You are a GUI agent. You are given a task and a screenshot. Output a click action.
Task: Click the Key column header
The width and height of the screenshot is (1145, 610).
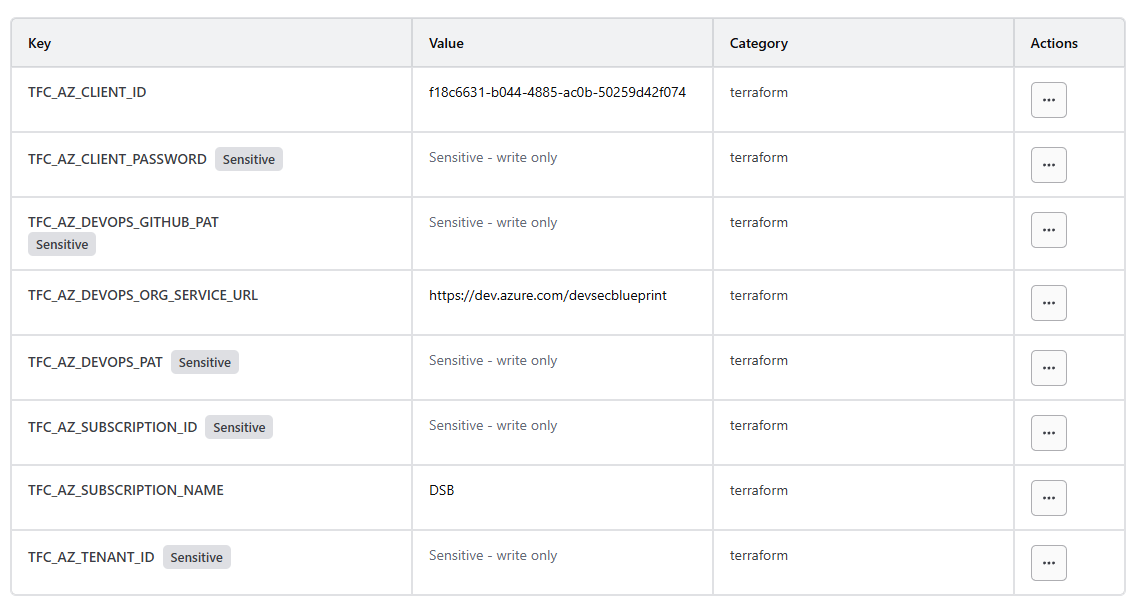pyautogui.click(x=38, y=43)
